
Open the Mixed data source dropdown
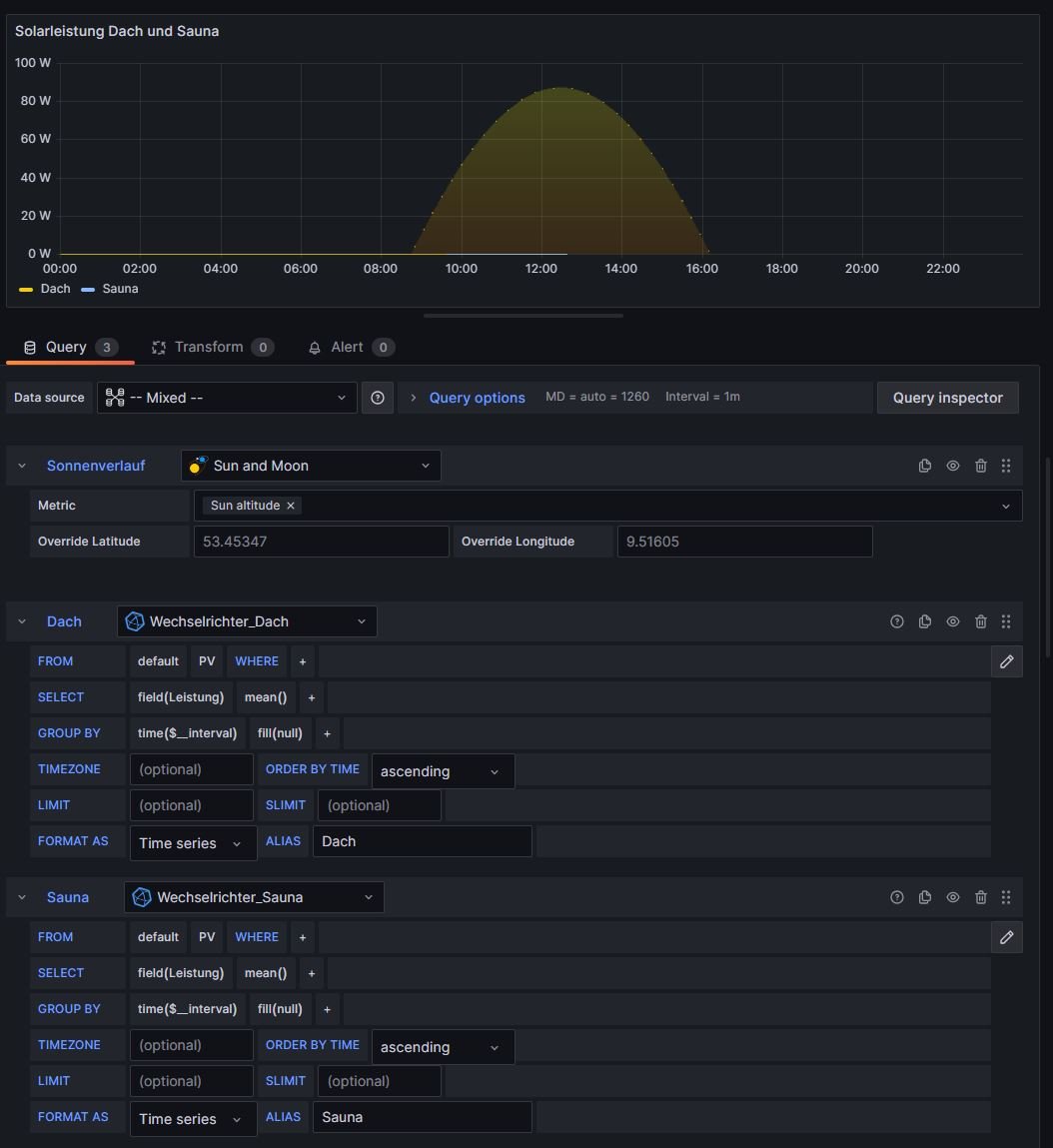227,398
